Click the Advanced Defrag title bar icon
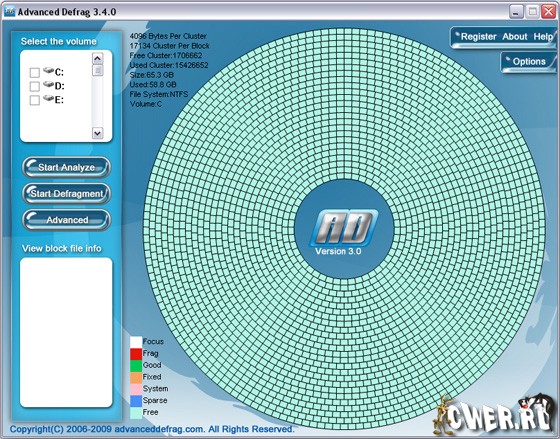This screenshot has height=439, width=560. (x=10, y=12)
